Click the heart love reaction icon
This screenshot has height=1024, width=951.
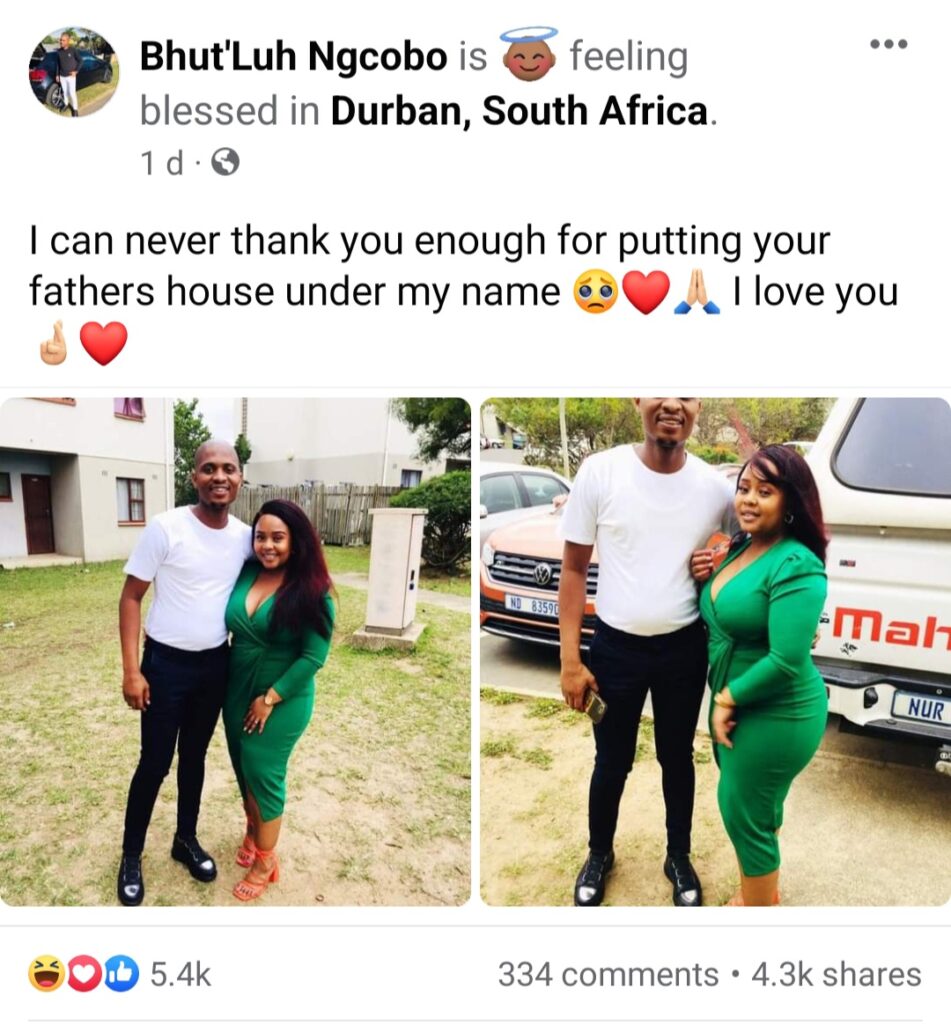coord(84,975)
